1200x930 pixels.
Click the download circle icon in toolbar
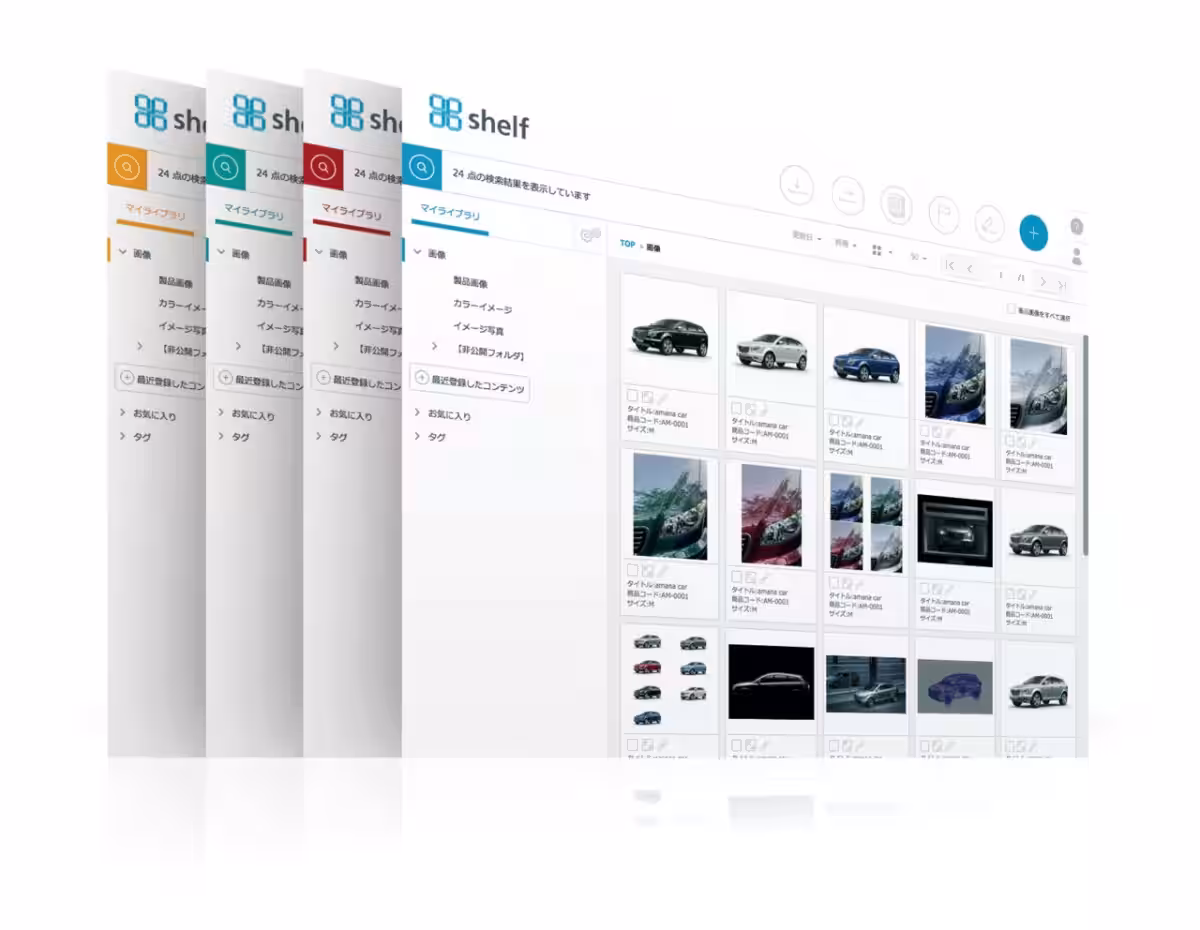[797, 185]
